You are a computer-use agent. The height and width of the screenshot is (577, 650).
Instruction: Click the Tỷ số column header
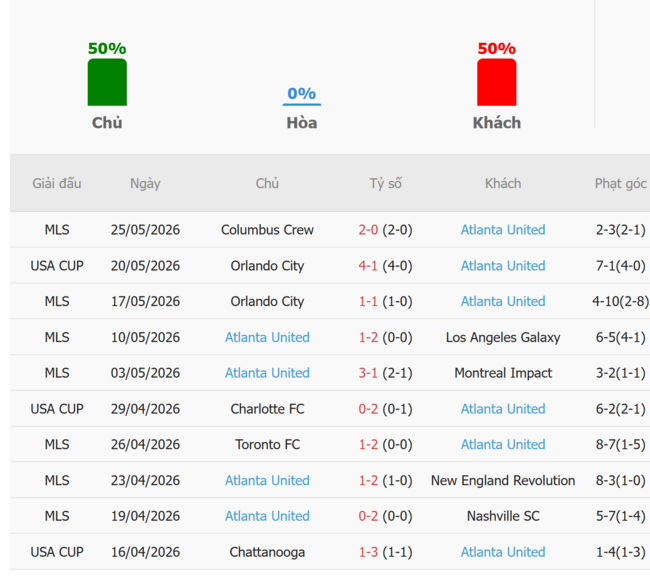pyautogui.click(x=385, y=183)
